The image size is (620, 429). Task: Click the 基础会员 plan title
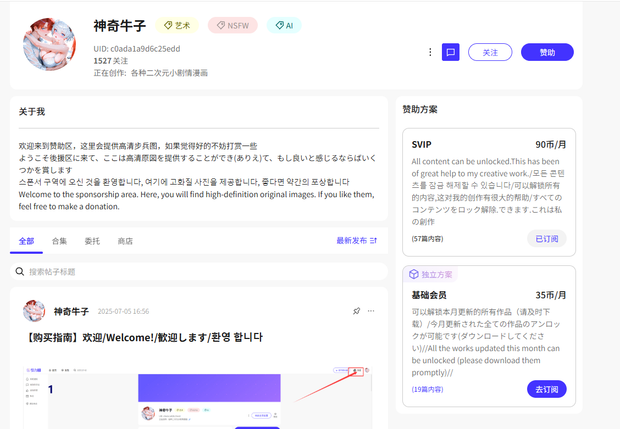pyautogui.click(x=429, y=295)
